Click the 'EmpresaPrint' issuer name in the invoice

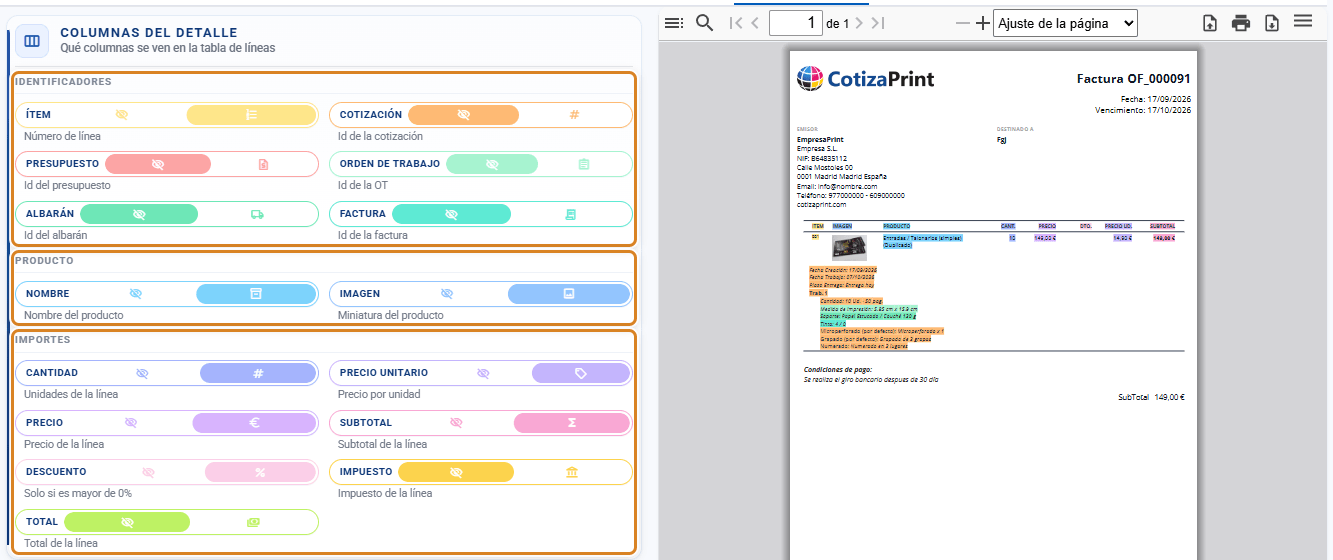tap(820, 139)
